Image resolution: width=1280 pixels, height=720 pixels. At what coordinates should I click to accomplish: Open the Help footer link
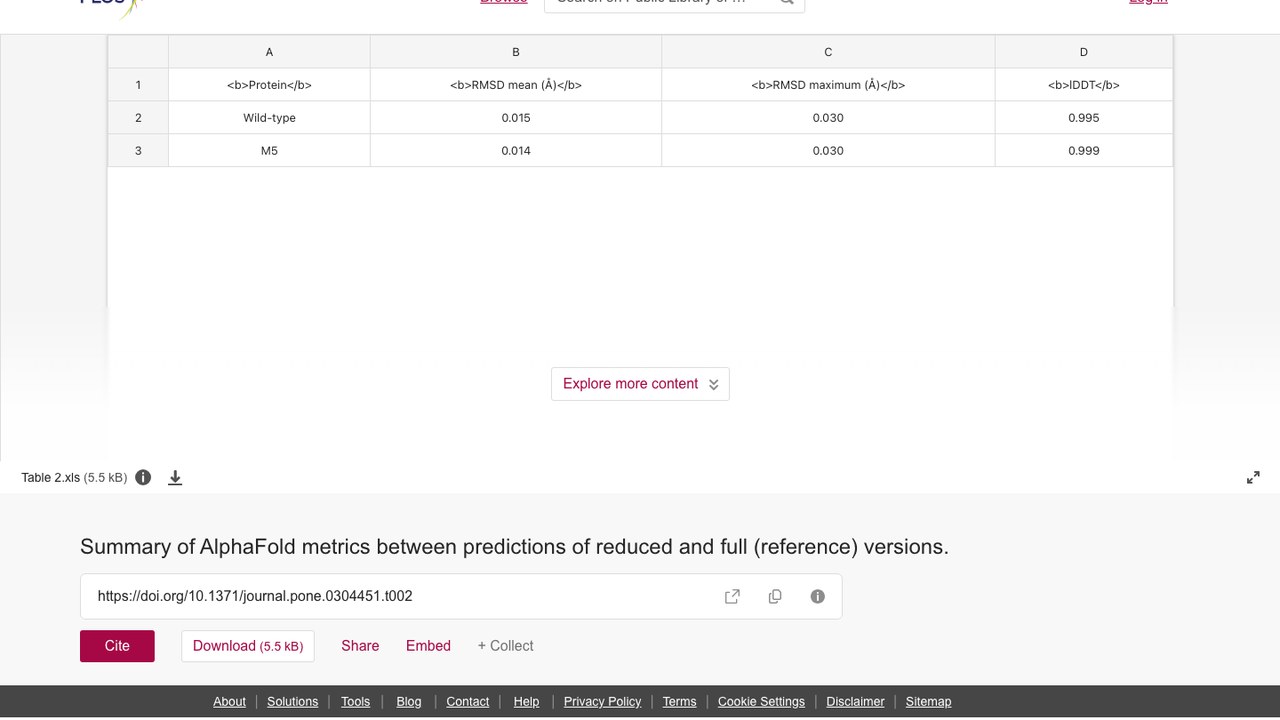[526, 702]
